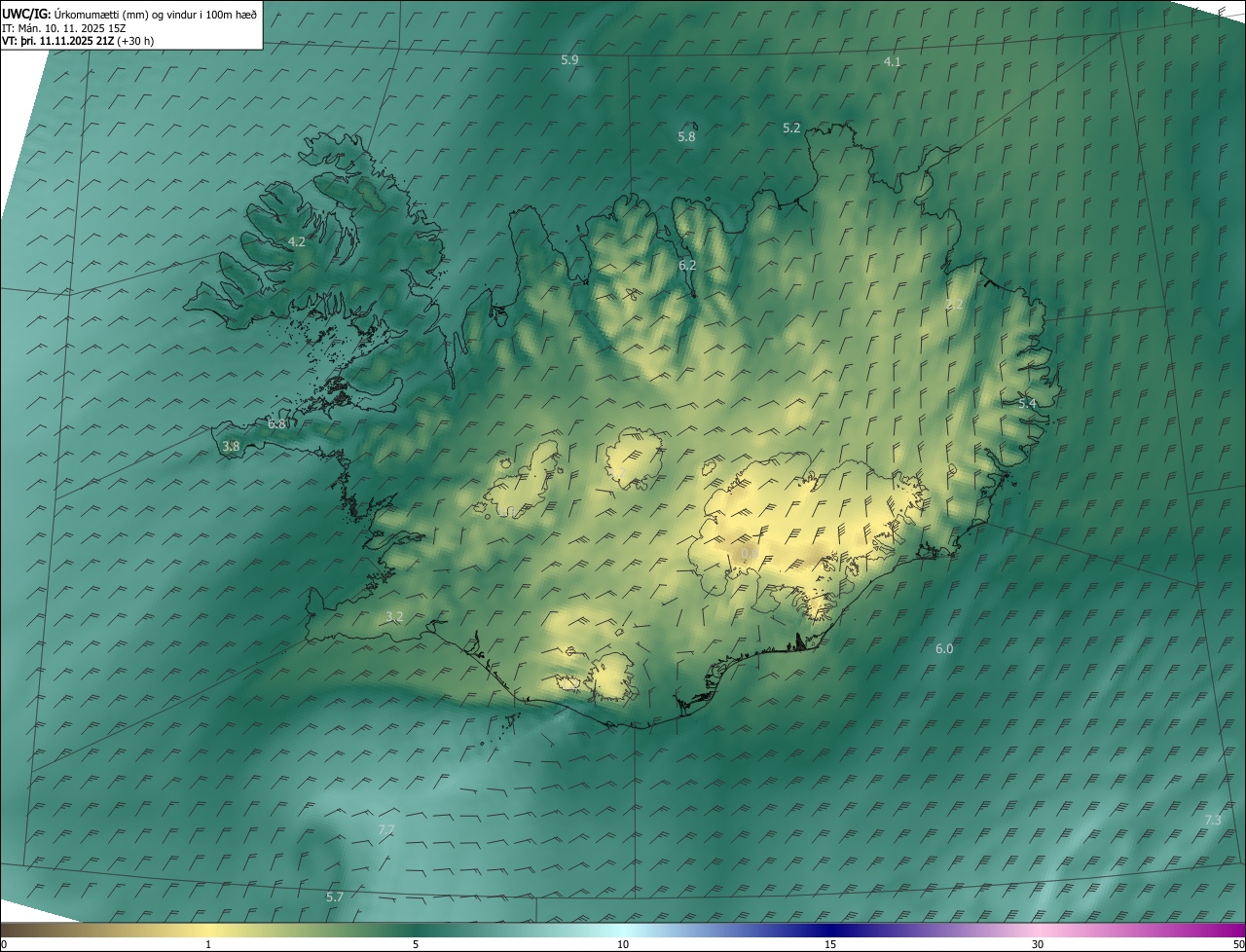
Task: Click the 5.7 value label
Action: pyautogui.click(x=334, y=897)
